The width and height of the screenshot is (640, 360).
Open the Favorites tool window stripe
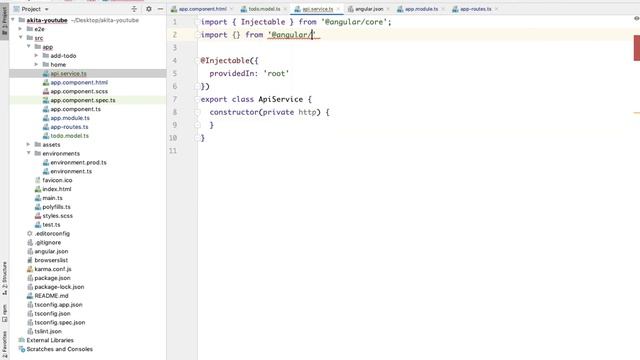(4, 345)
